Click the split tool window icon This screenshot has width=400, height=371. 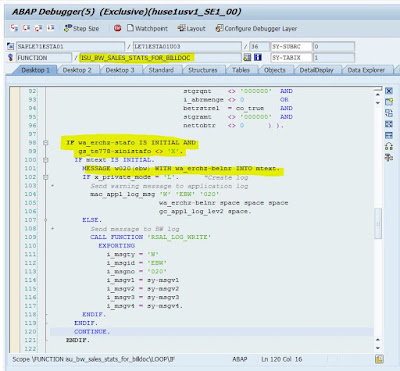tap(389, 135)
